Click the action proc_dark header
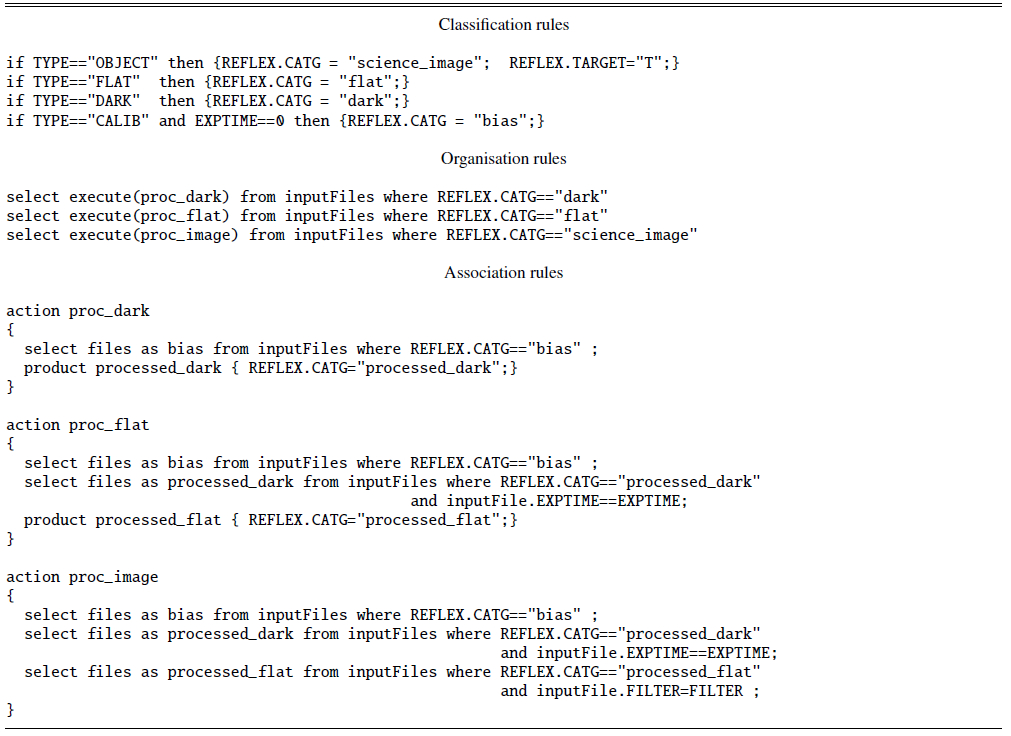The image size is (1011, 736). click(78, 311)
